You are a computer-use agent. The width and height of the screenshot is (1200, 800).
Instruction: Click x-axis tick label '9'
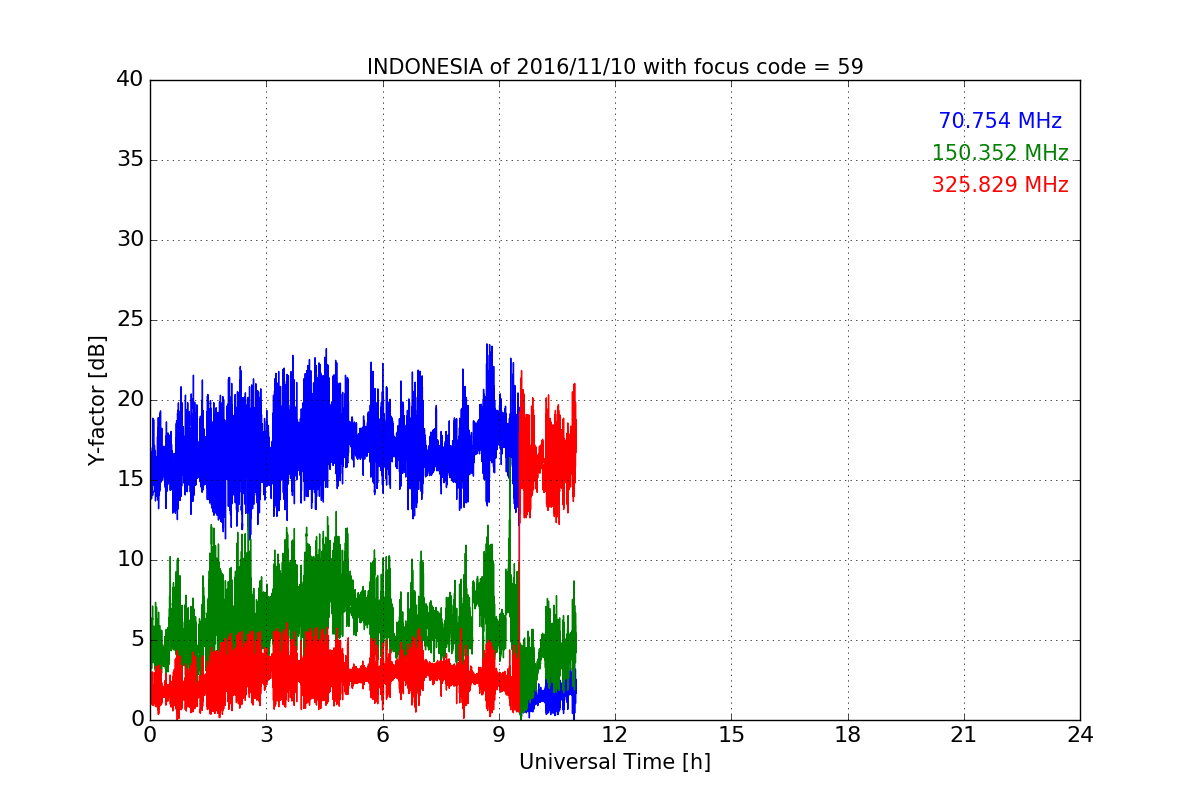(499, 735)
